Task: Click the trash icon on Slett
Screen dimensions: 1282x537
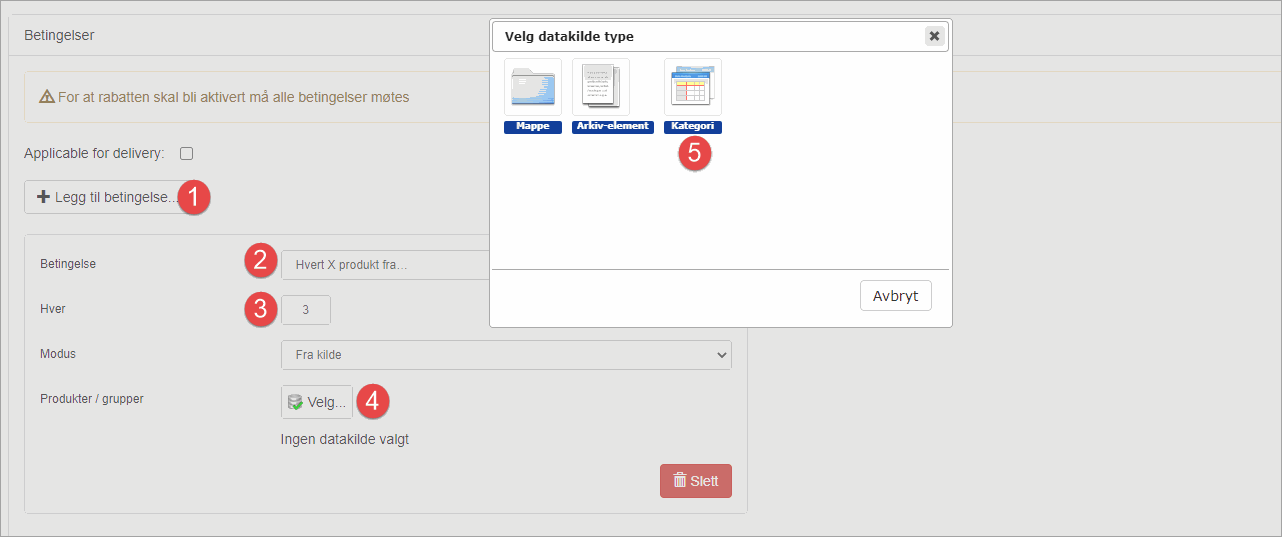Action: tap(680, 481)
